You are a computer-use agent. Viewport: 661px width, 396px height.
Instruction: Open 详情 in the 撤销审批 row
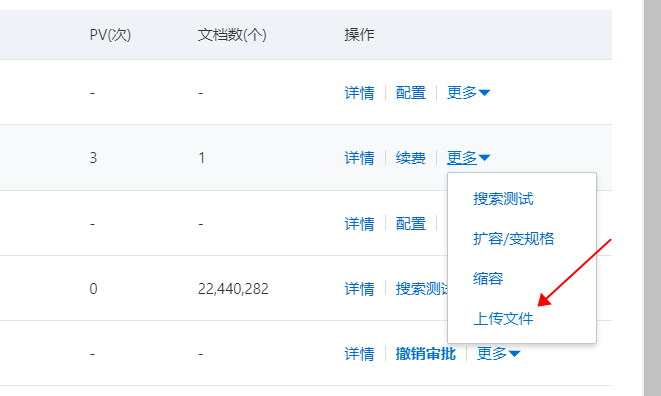(359, 354)
